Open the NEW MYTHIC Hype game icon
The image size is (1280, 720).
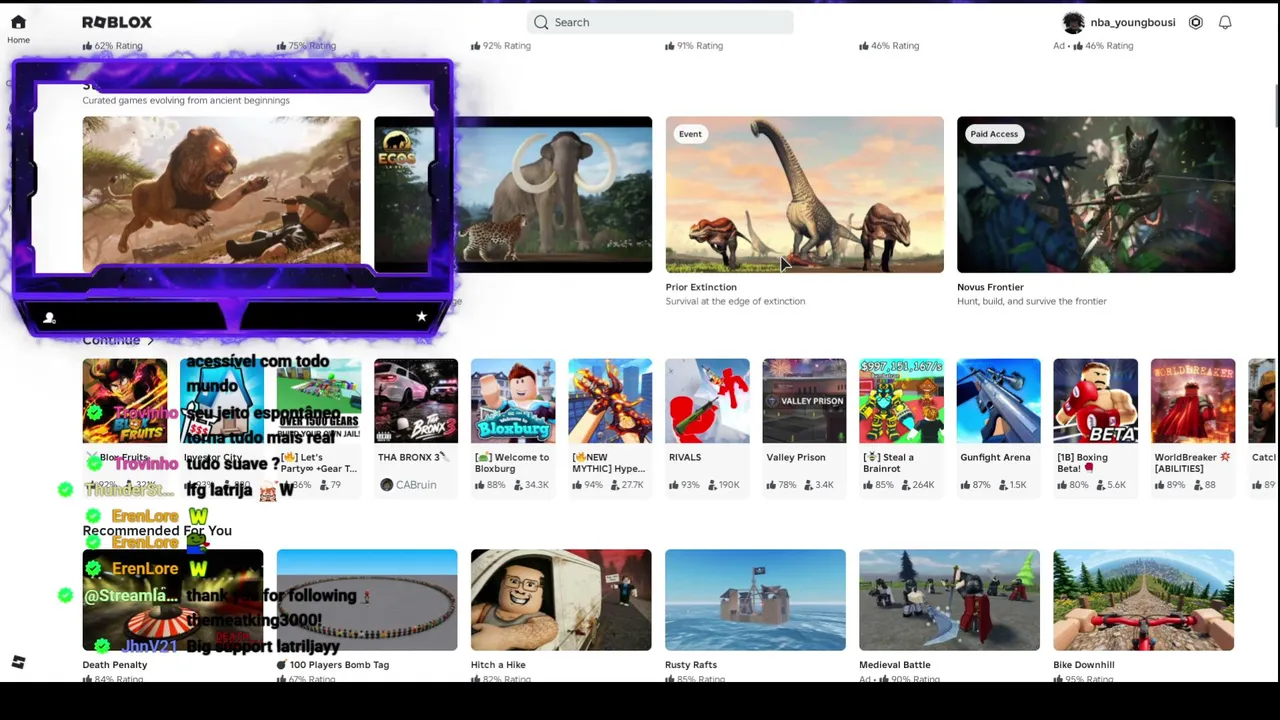610,400
